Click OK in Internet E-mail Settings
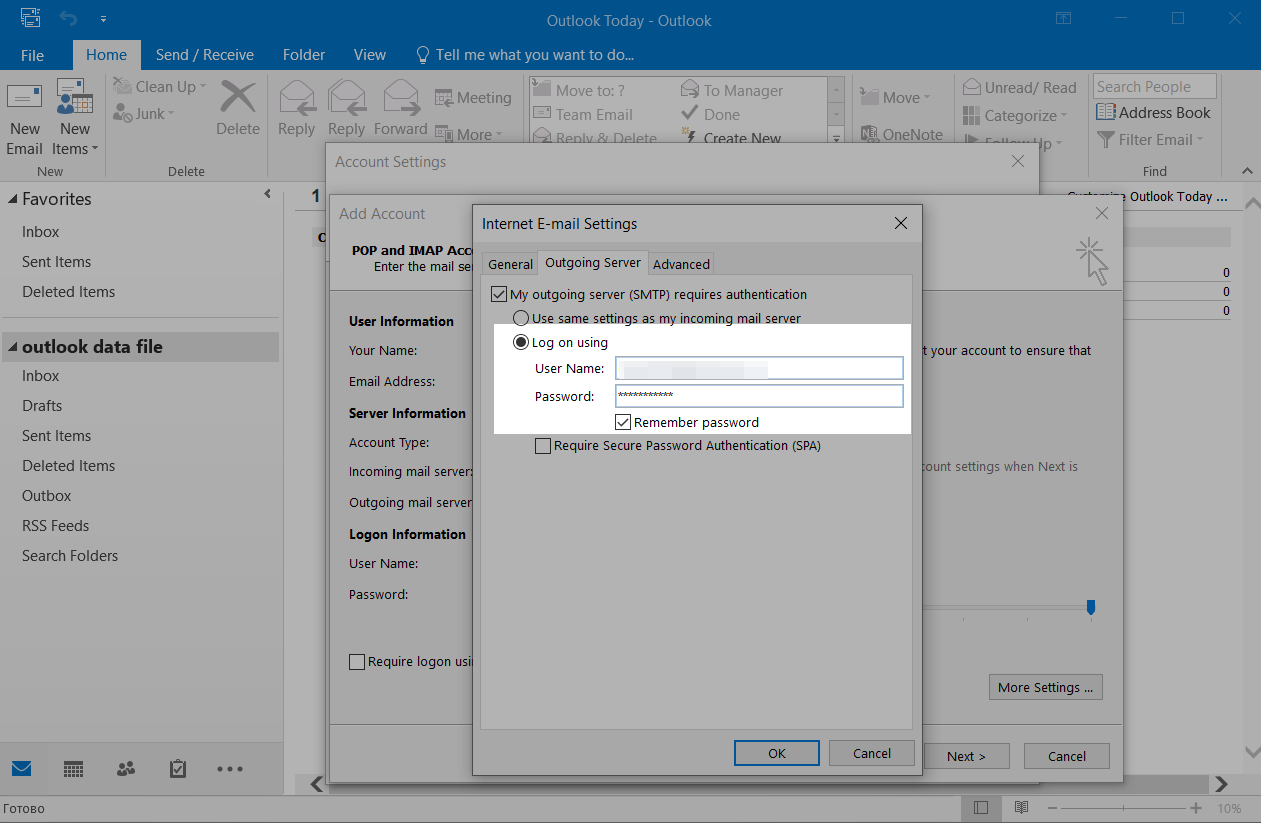 click(776, 753)
